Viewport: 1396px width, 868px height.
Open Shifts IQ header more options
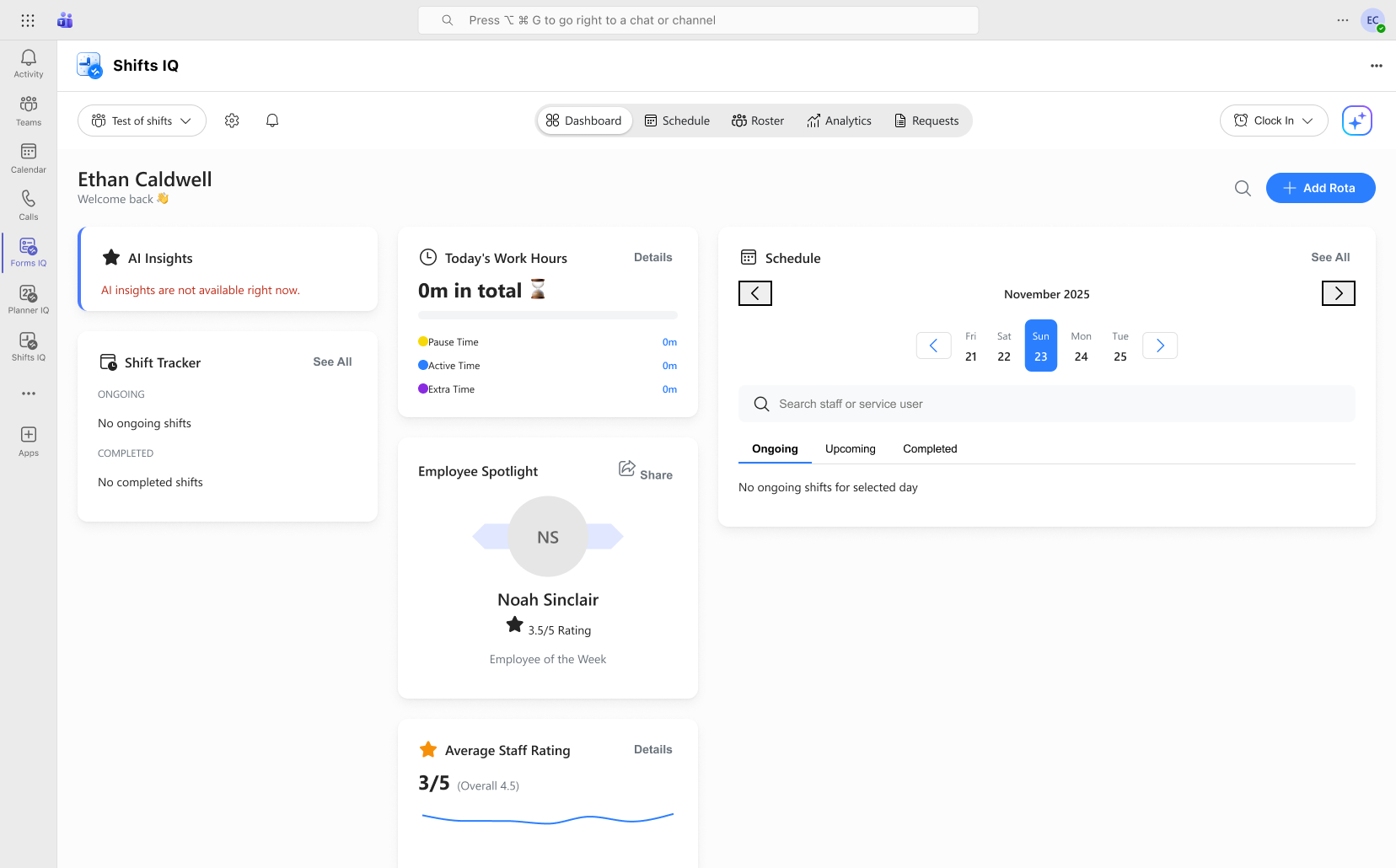tap(1377, 66)
